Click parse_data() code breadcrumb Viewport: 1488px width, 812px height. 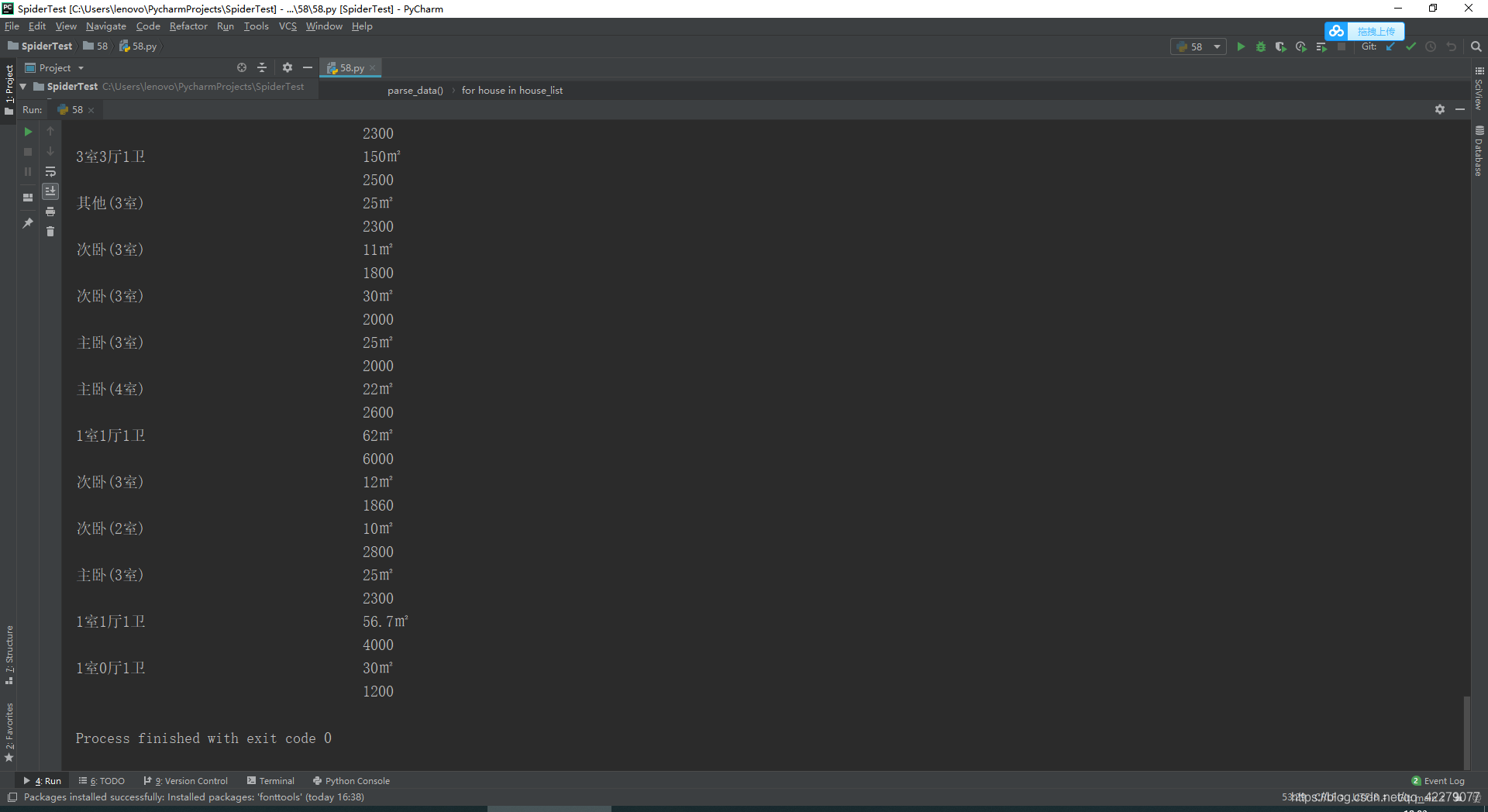[415, 91]
